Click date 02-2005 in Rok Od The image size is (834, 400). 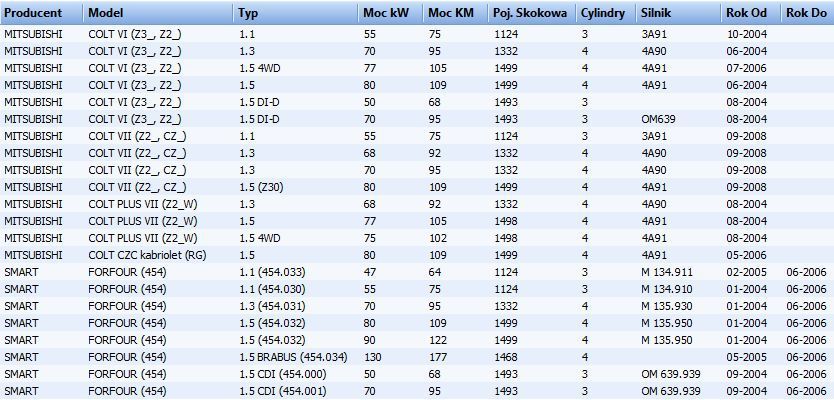pyautogui.click(x=746, y=272)
